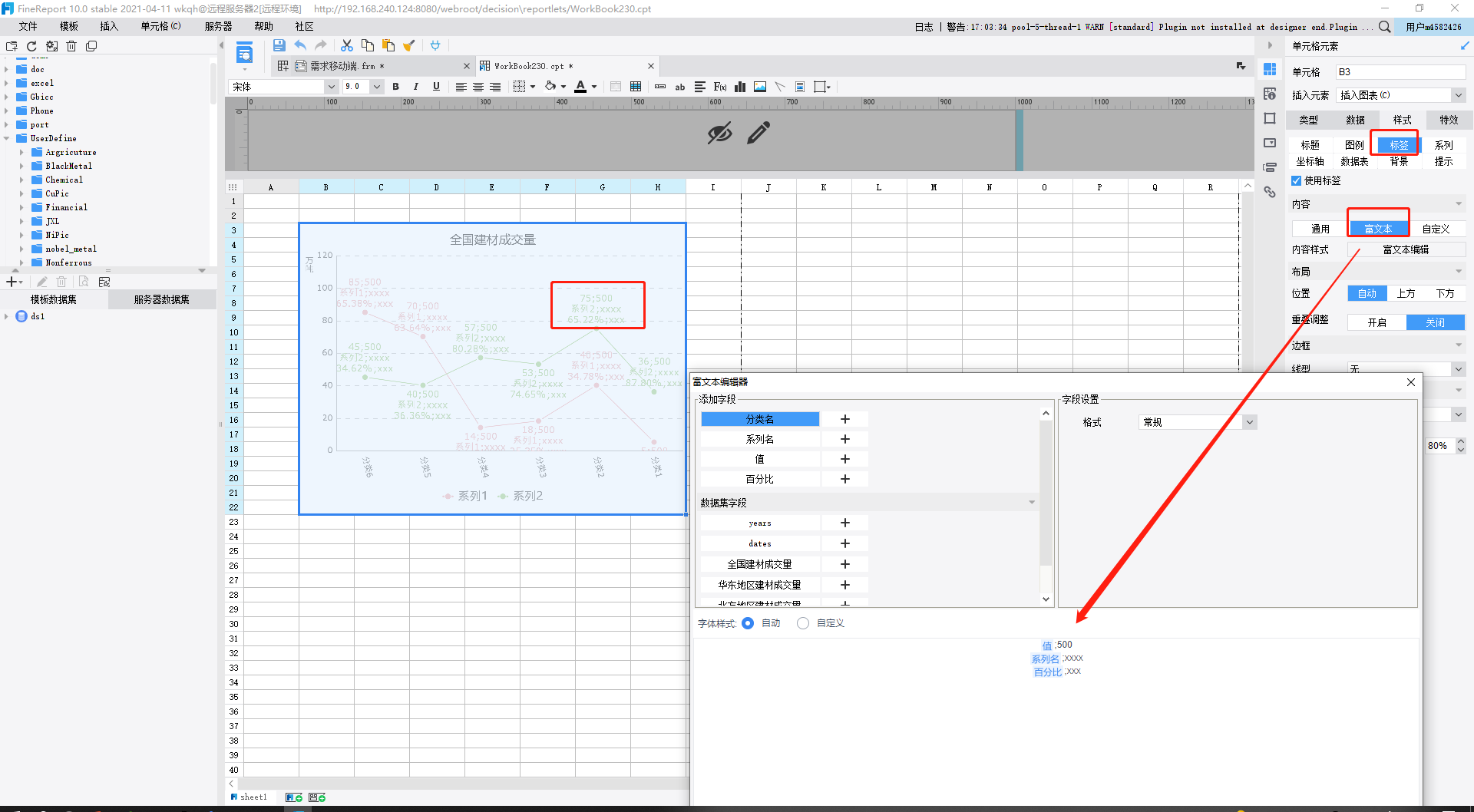1474x812 pixels.
Task: Click the delete trash icon above the file tree
Action: tap(71, 46)
